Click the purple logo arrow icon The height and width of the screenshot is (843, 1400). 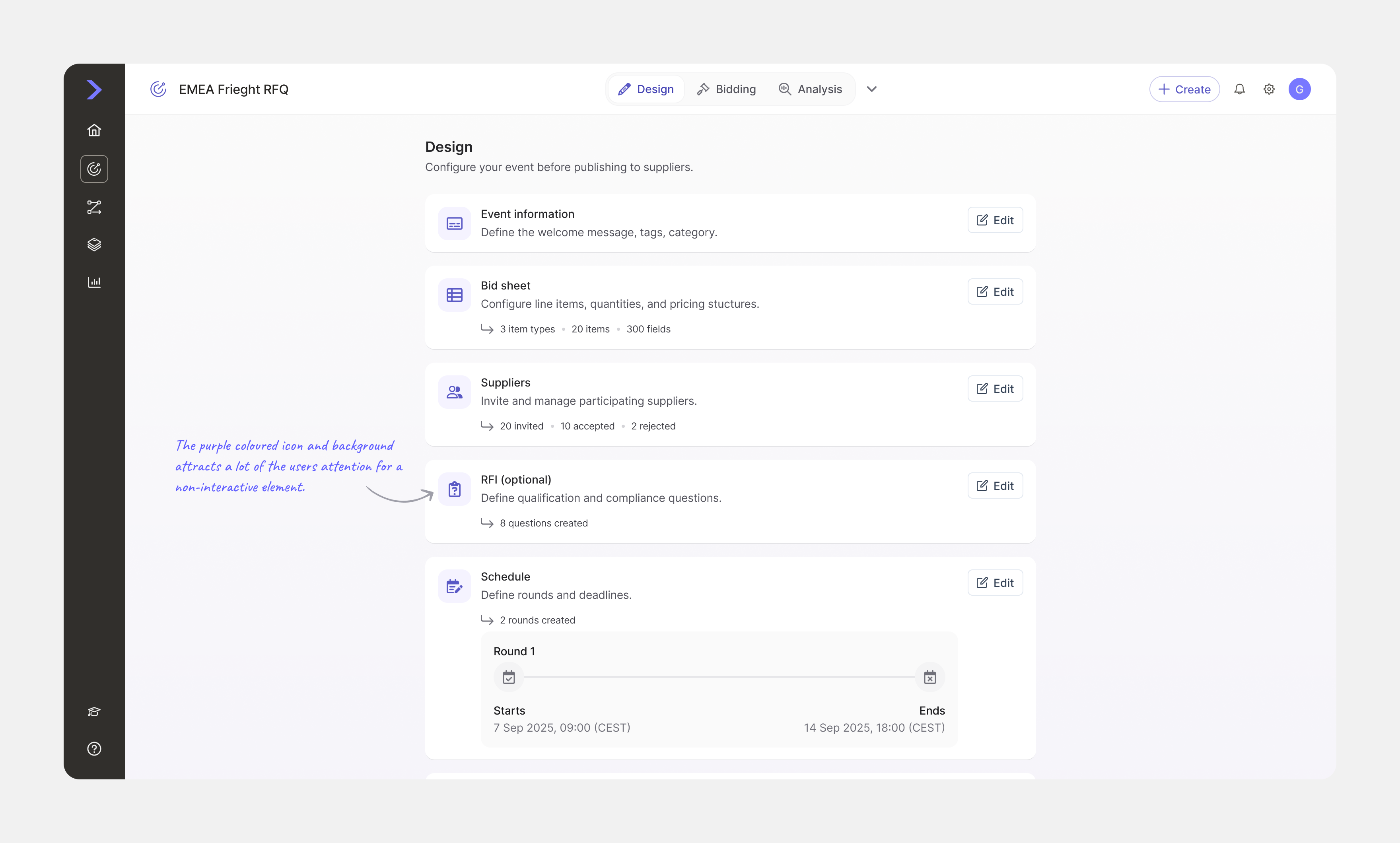(x=94, y=89)
